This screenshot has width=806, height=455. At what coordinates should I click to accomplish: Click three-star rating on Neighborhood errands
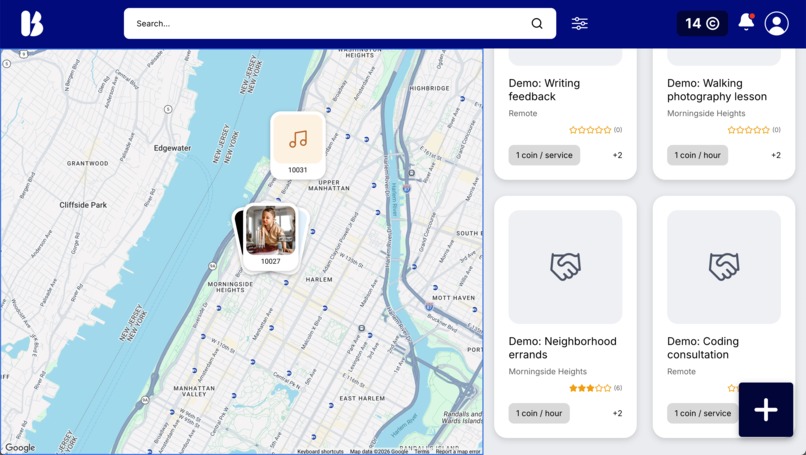(590, 388)
